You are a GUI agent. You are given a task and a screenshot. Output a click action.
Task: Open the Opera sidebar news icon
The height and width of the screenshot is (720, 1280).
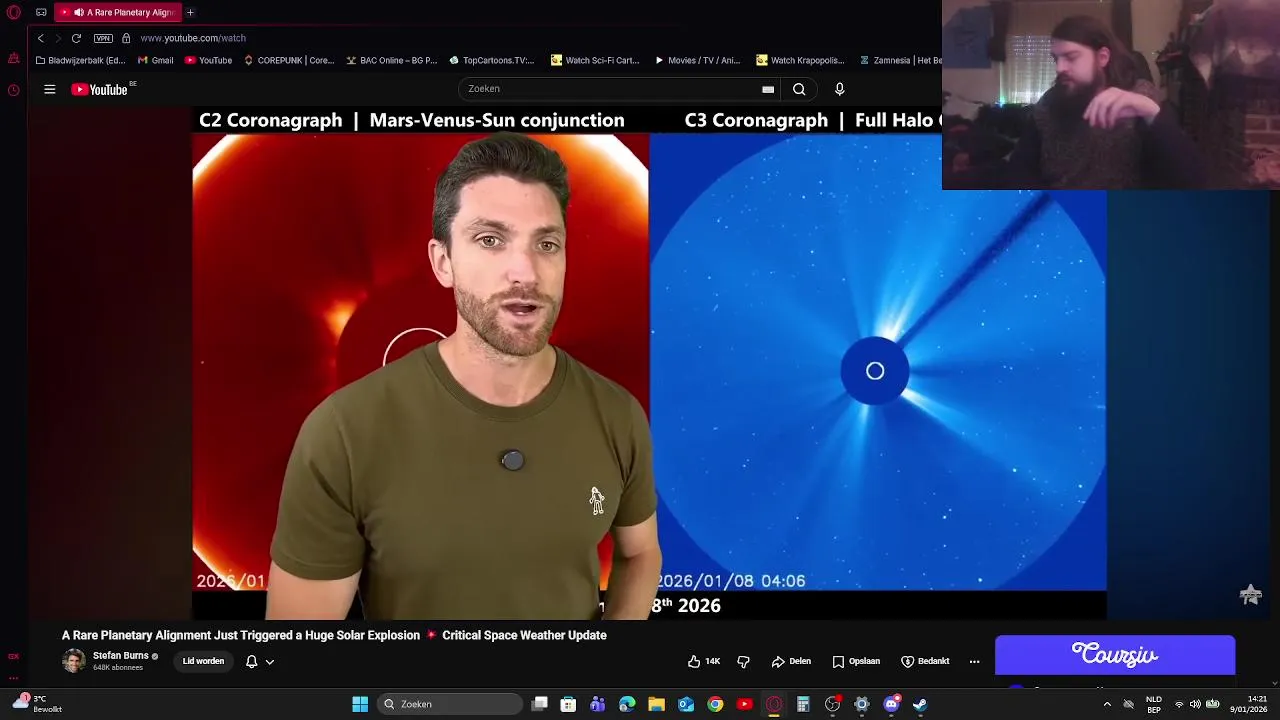[x=13, y=59]
